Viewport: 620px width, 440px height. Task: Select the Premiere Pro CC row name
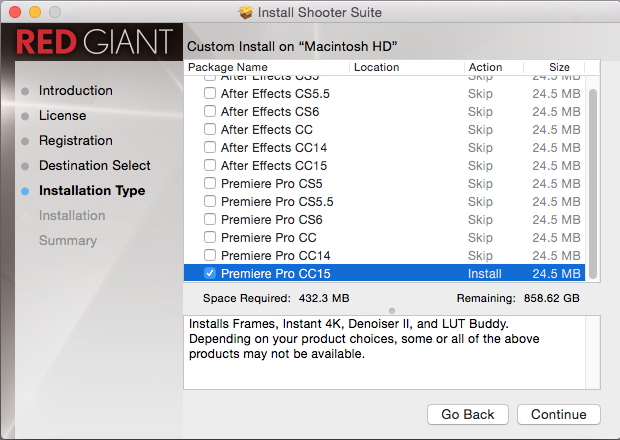point(268,238)
